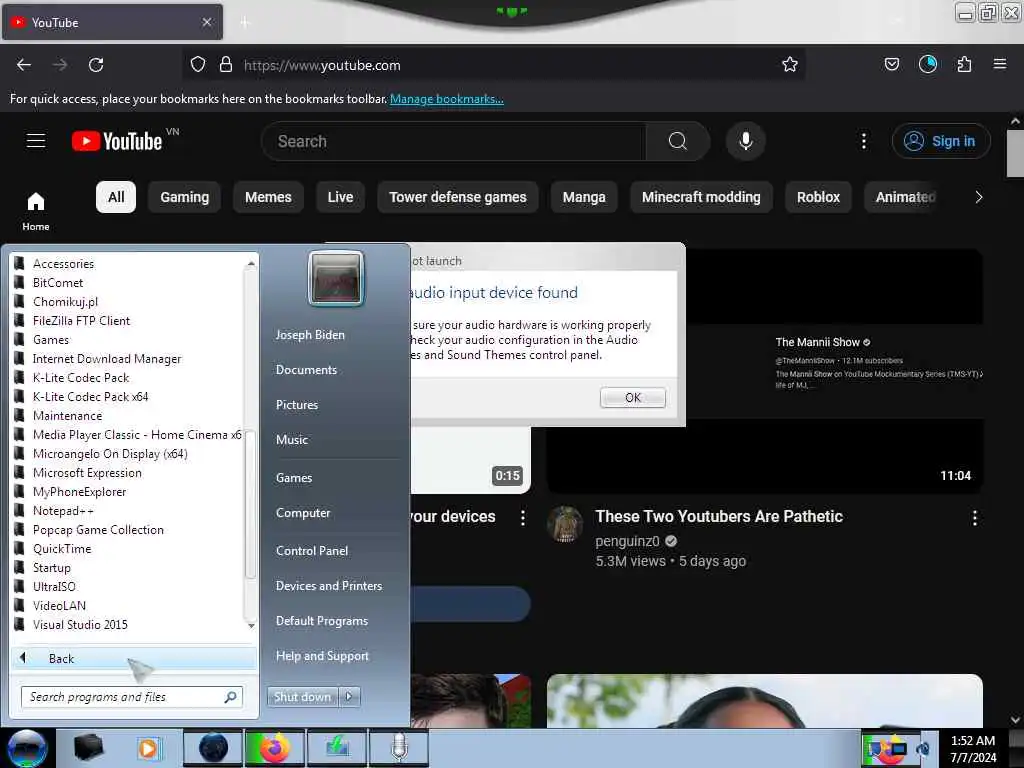Select the Tower defense games chip
This screenshot has width=1024, height=768.
(458, 197)
